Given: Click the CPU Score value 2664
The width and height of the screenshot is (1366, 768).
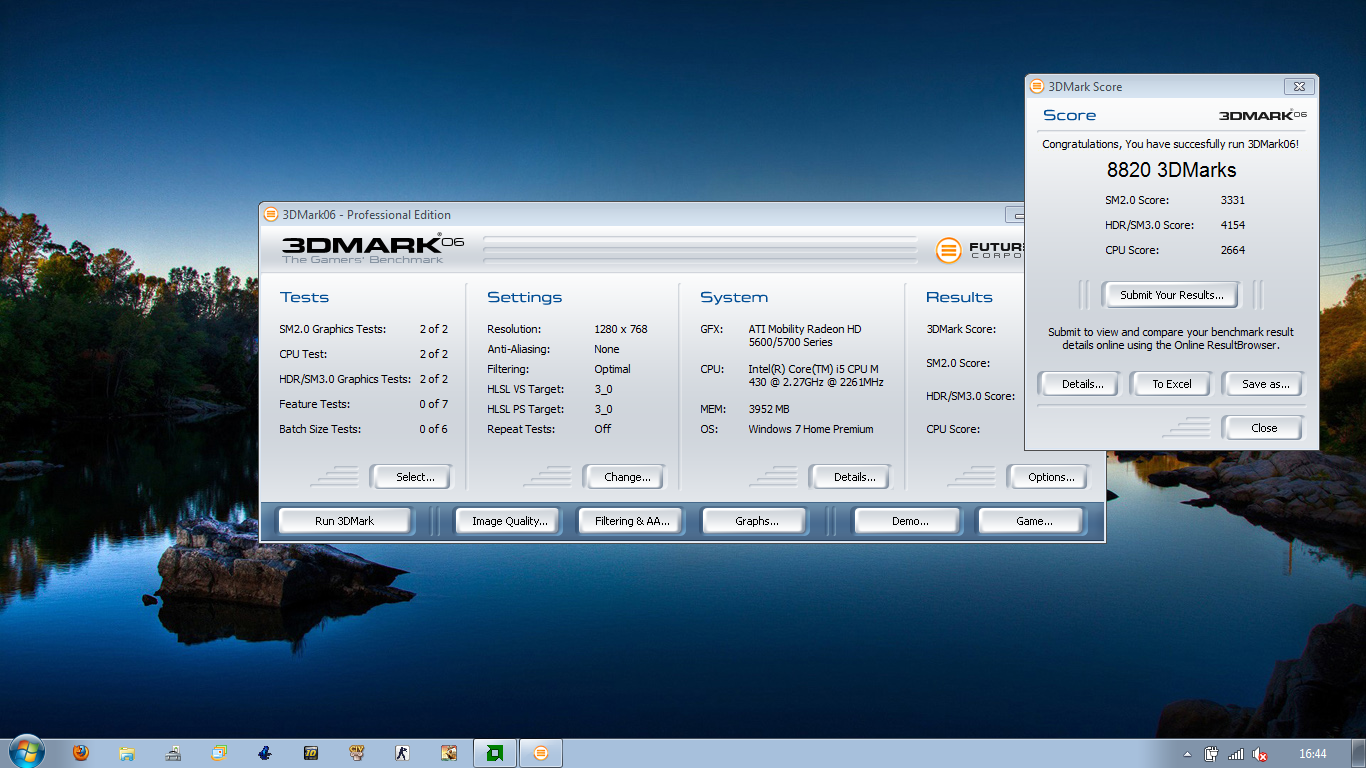Looking at the screenshot, I should [x=1232, y=250].
